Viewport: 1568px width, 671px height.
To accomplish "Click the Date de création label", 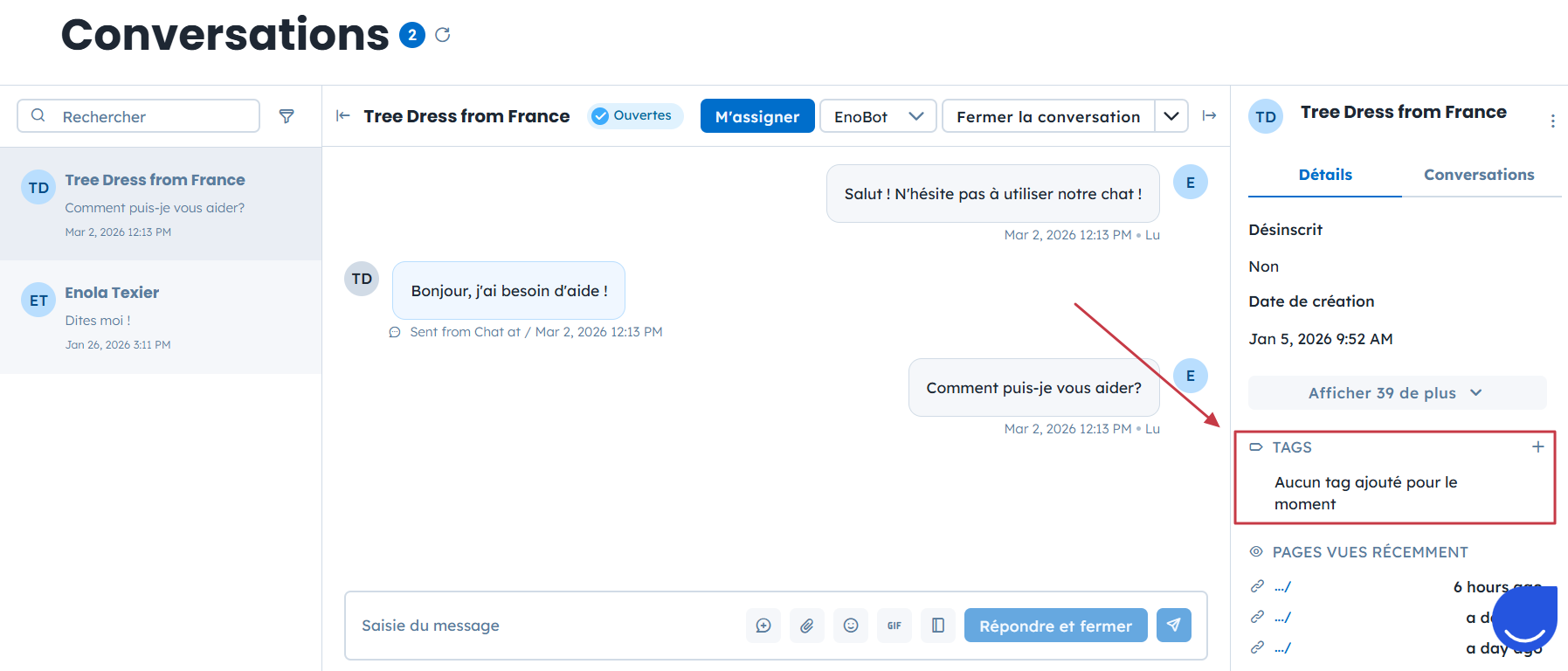I will (1311, 301).
